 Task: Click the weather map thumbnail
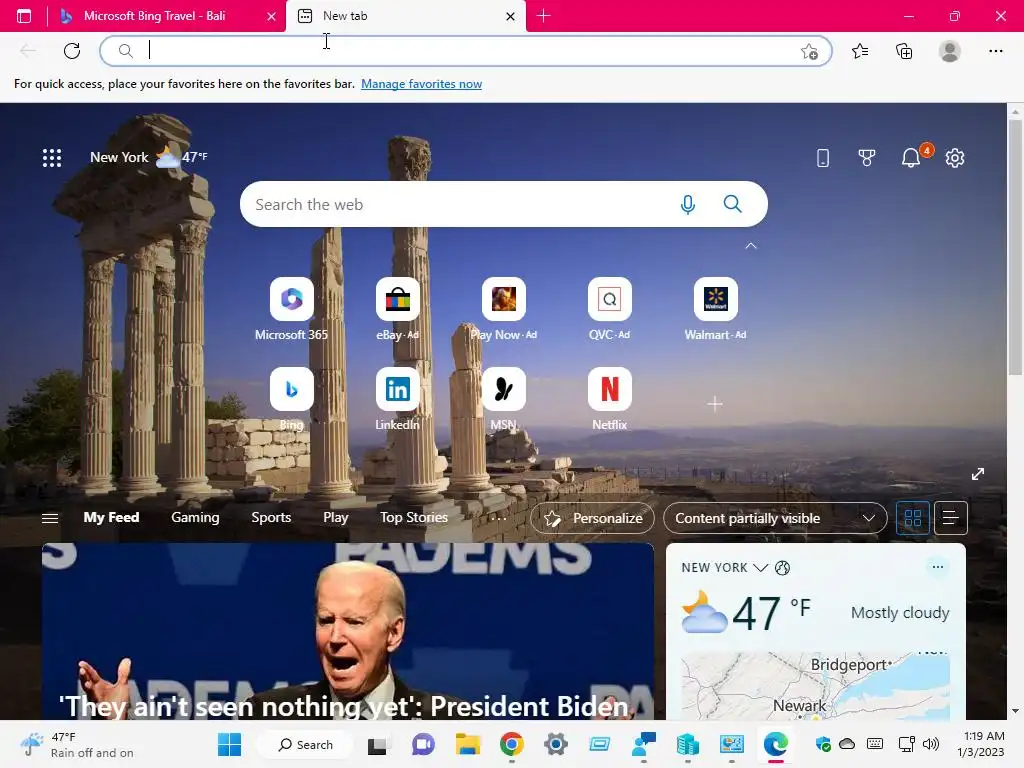815,686
